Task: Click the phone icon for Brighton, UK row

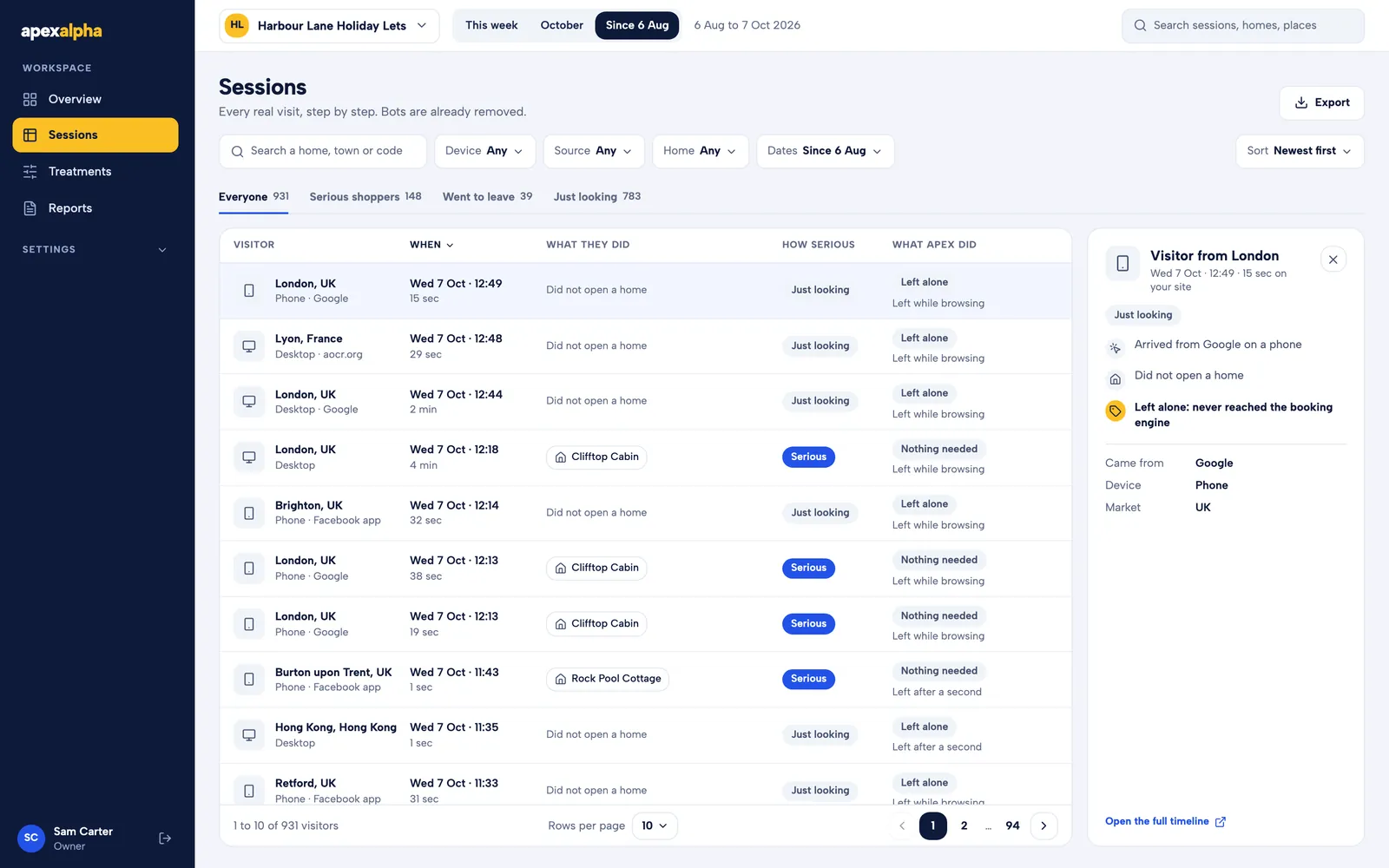Action: tap(249, 513)
